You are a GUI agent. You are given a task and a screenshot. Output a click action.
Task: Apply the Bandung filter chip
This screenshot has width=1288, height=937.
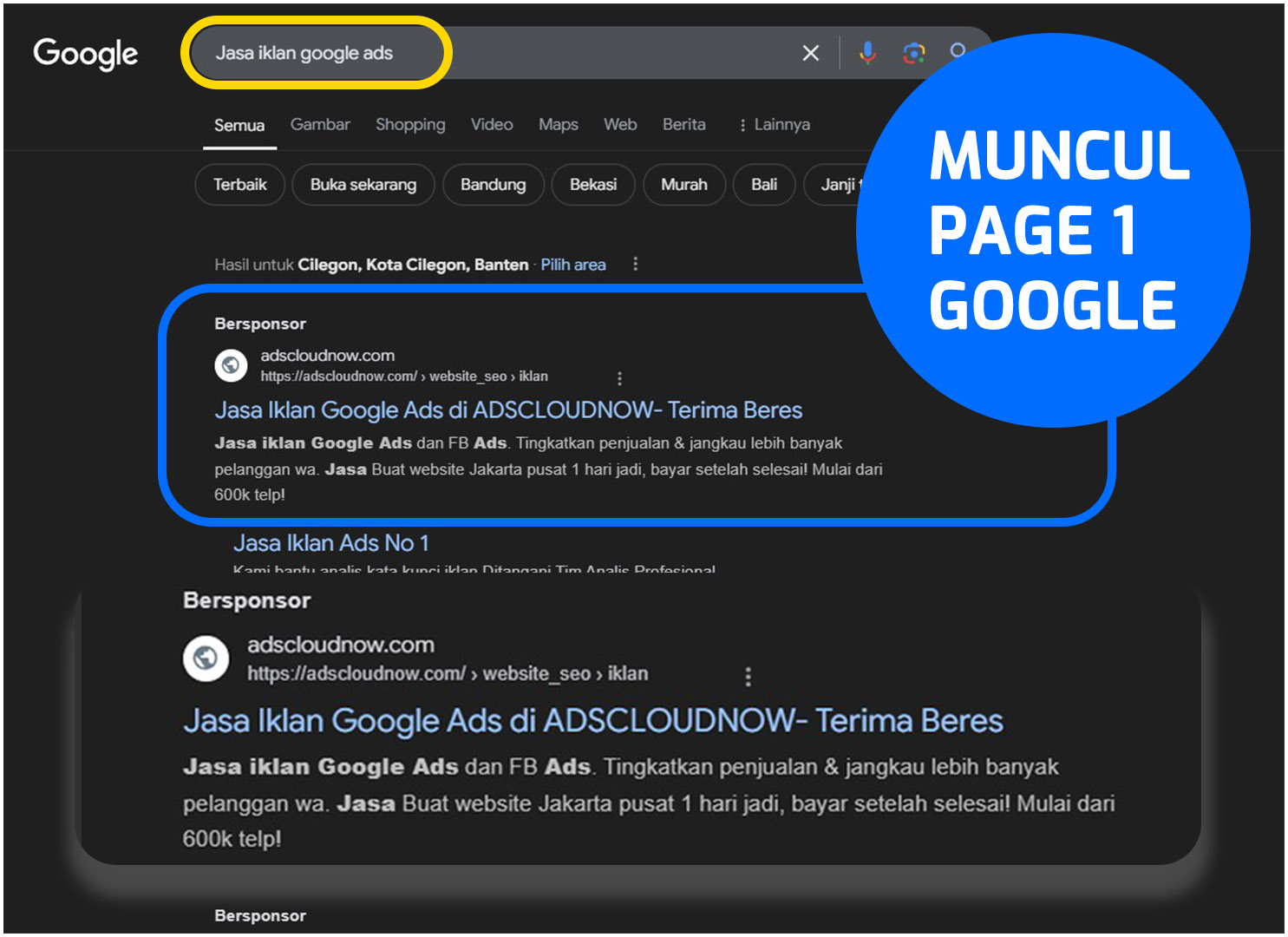pyautogui.click(x=494, y=185)
